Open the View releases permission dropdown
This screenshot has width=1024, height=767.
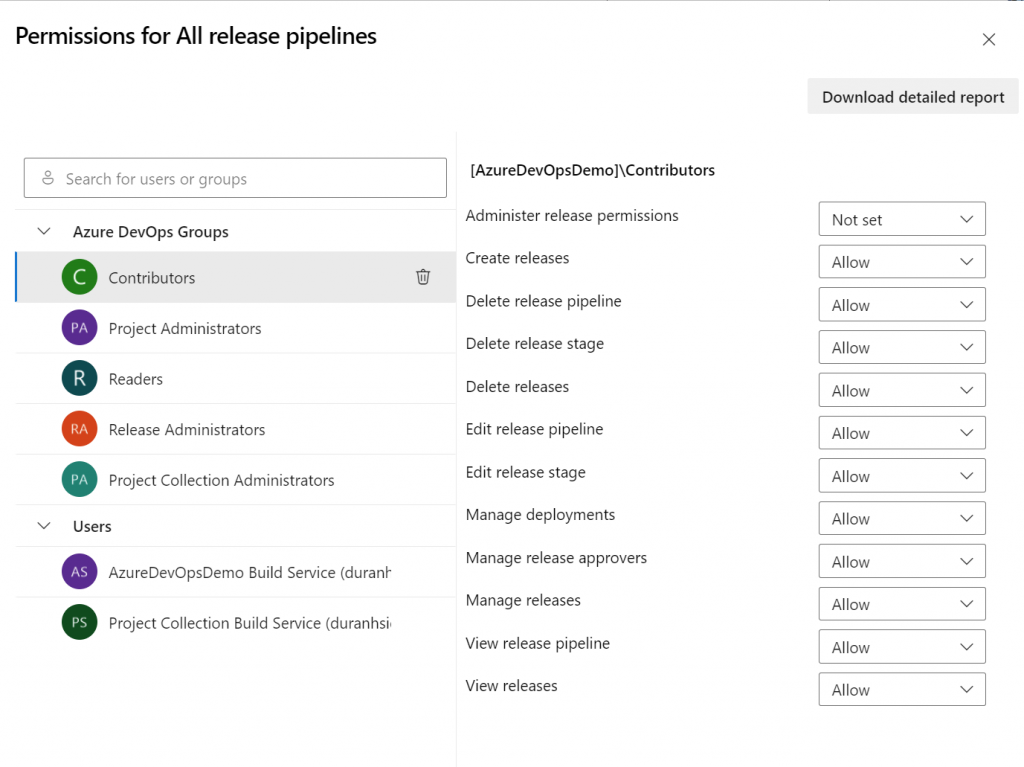(x=901, y=690)
